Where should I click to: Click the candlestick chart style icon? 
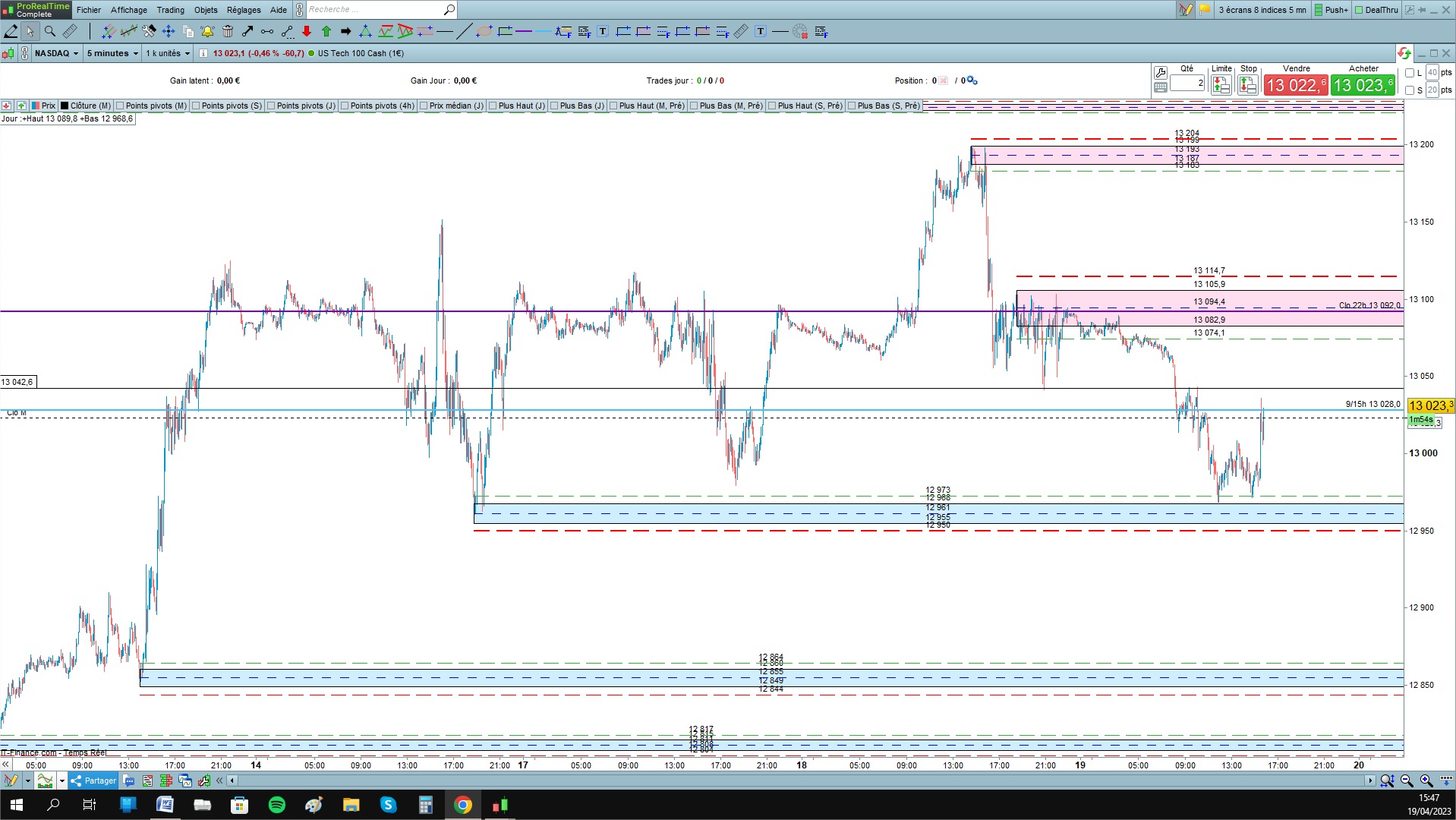pyautogui.click(x=8, y=53)
